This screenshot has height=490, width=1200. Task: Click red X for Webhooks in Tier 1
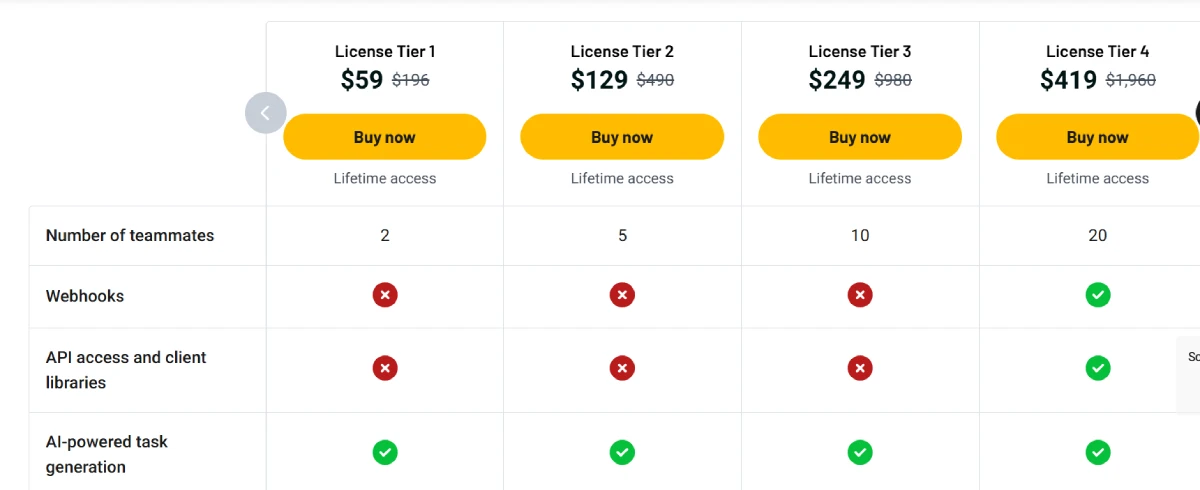coord(385,295)
